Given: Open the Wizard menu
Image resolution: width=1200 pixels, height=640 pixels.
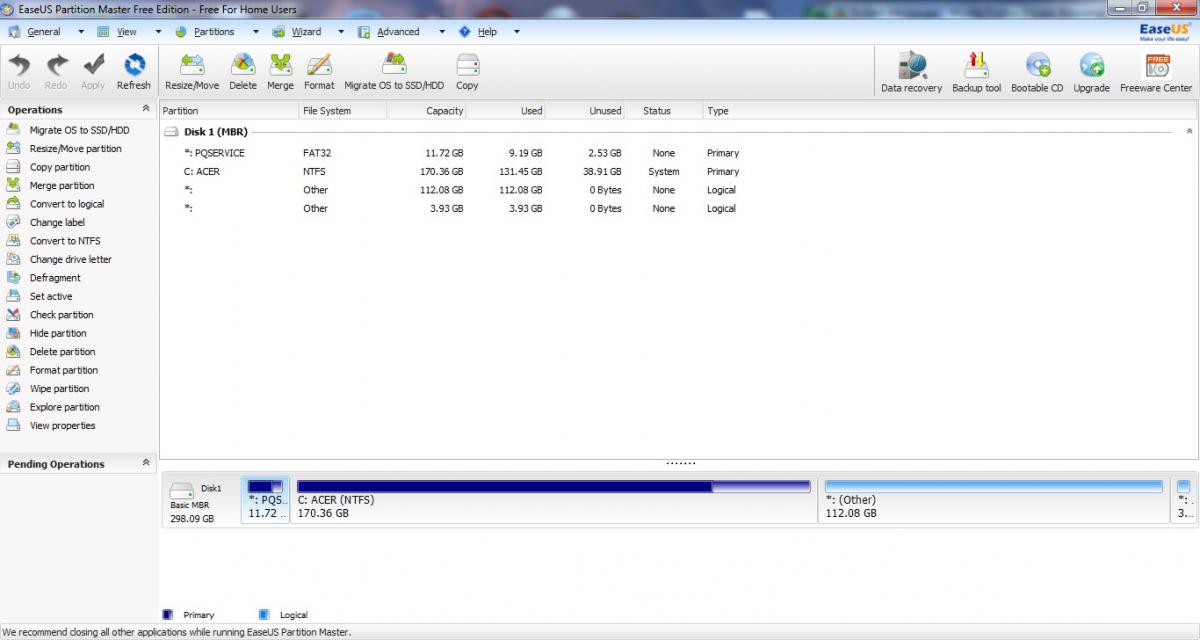Looking at the screenshot, I should pyautogui.click(x=306, y=32).
